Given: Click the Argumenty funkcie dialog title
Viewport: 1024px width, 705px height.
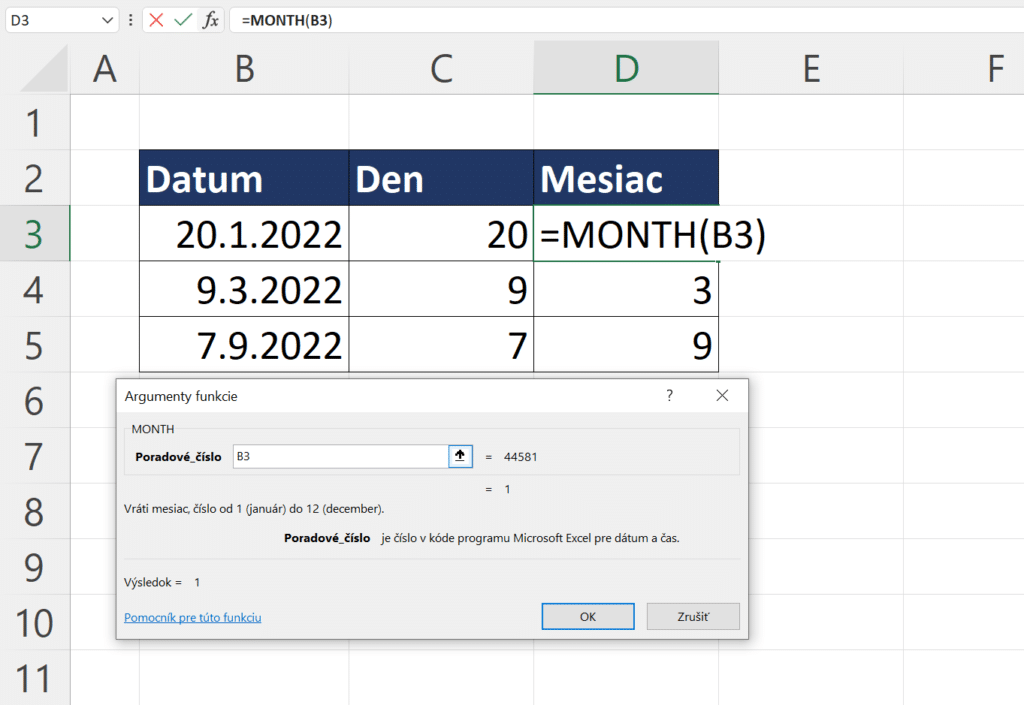Looking at the screenshot, I should 181,396.
